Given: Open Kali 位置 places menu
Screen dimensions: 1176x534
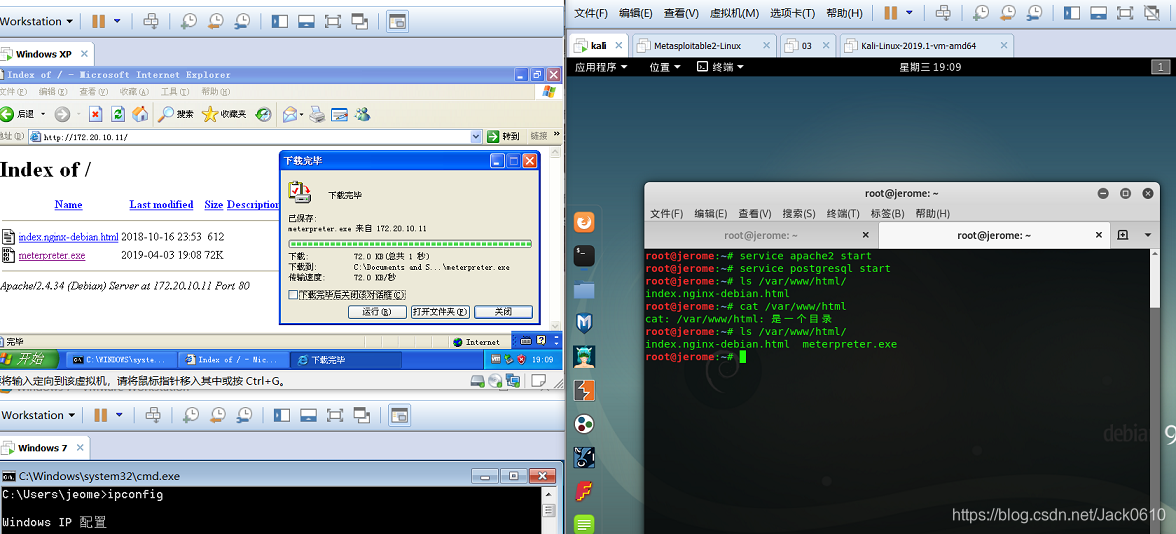Looking at the screenshot, I should [664, 67].
